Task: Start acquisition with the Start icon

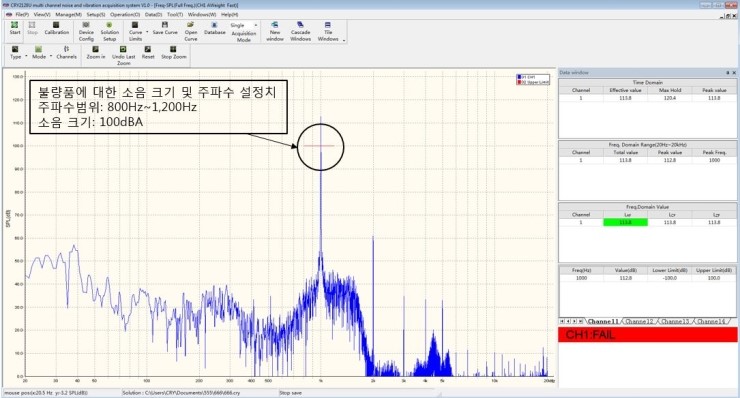Action: [15, 28]
